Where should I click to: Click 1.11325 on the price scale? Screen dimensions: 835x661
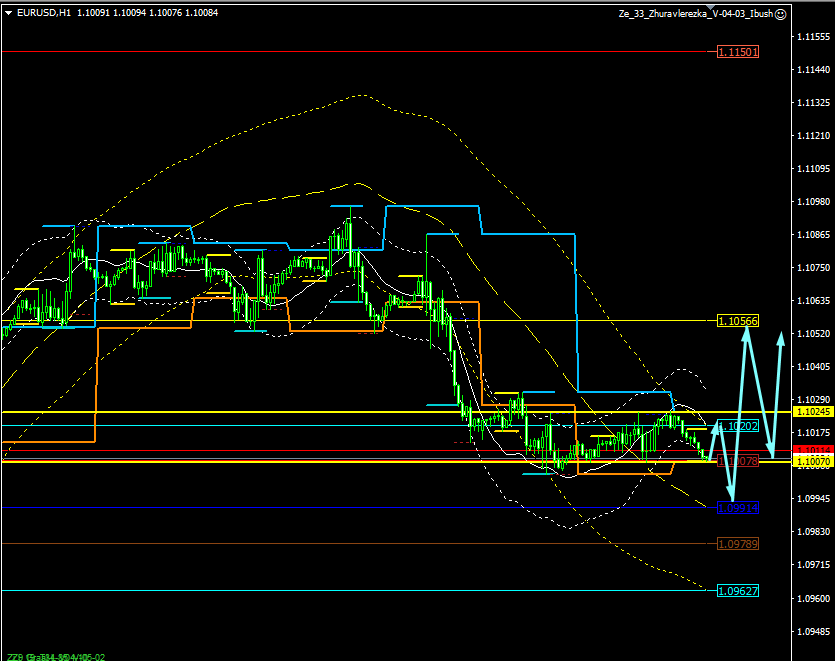click(x=813, y=103)
